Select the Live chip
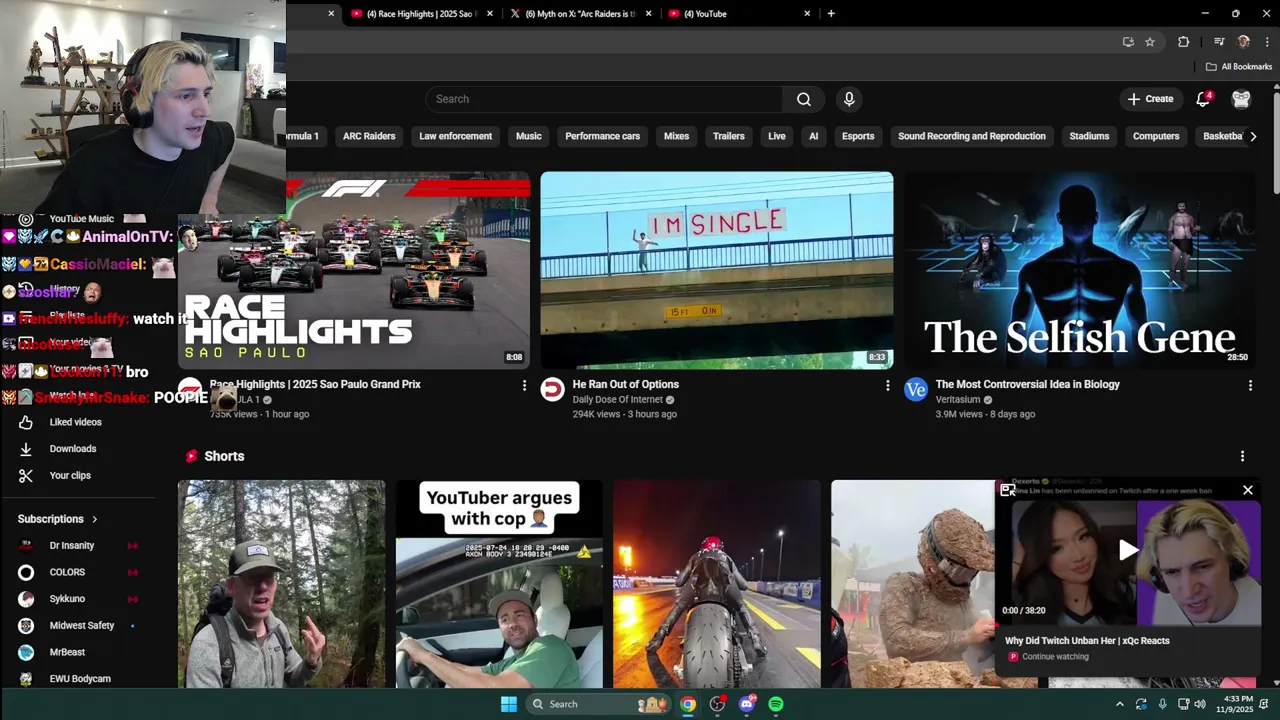The image size is (1280, 720). (777, 136)
